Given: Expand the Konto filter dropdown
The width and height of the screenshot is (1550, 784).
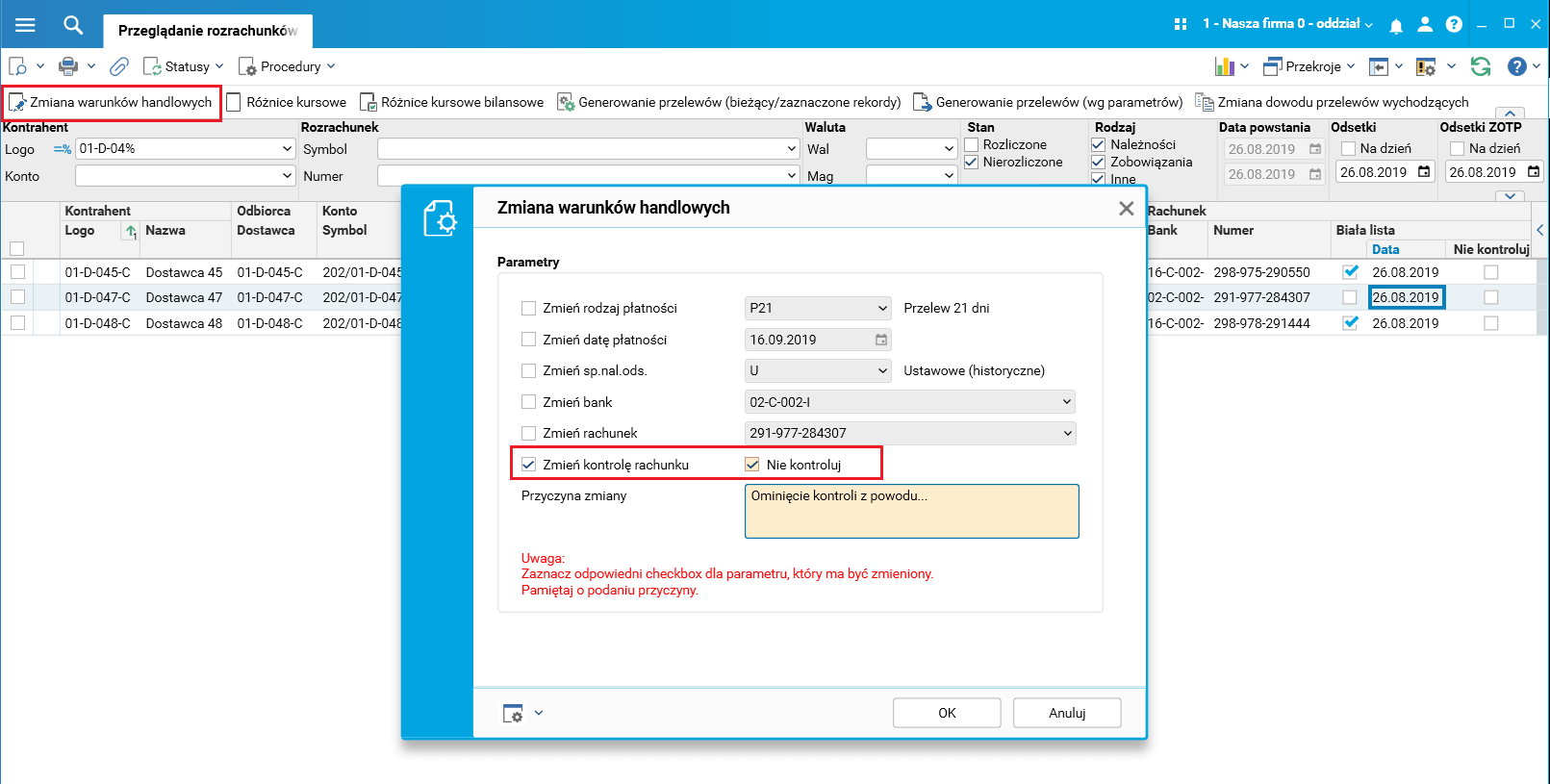Looking at the screenshot, I should tap(287, 176).
